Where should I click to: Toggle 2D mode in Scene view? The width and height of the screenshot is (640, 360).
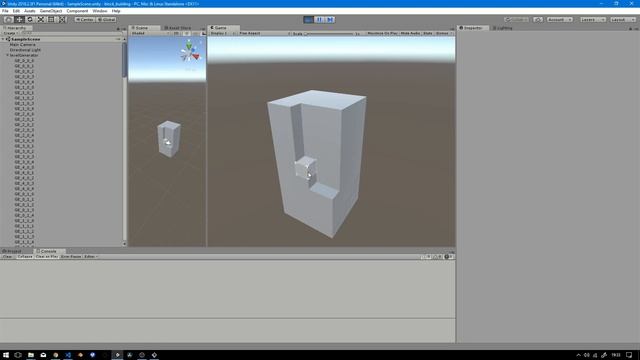(176, 33)
